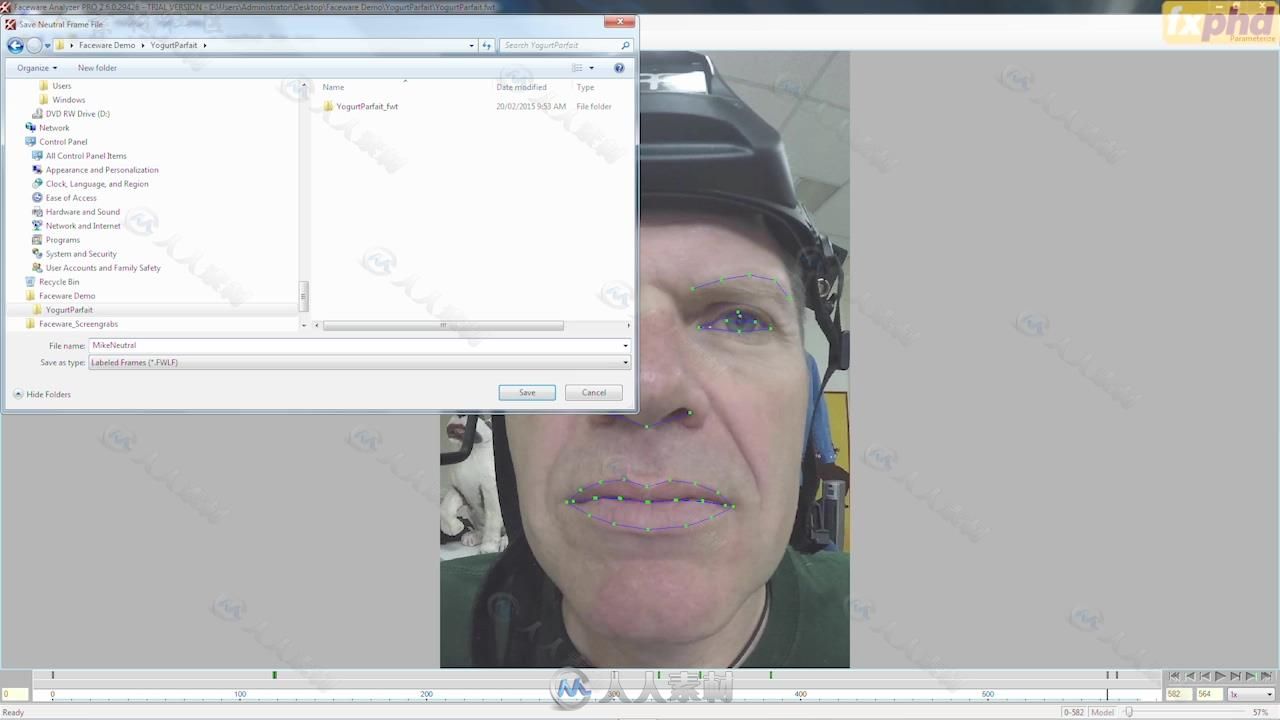The width and height of the screenshot is (1280, 720).
Task: Play the selected range with green marker
Action: point(1250,677)
